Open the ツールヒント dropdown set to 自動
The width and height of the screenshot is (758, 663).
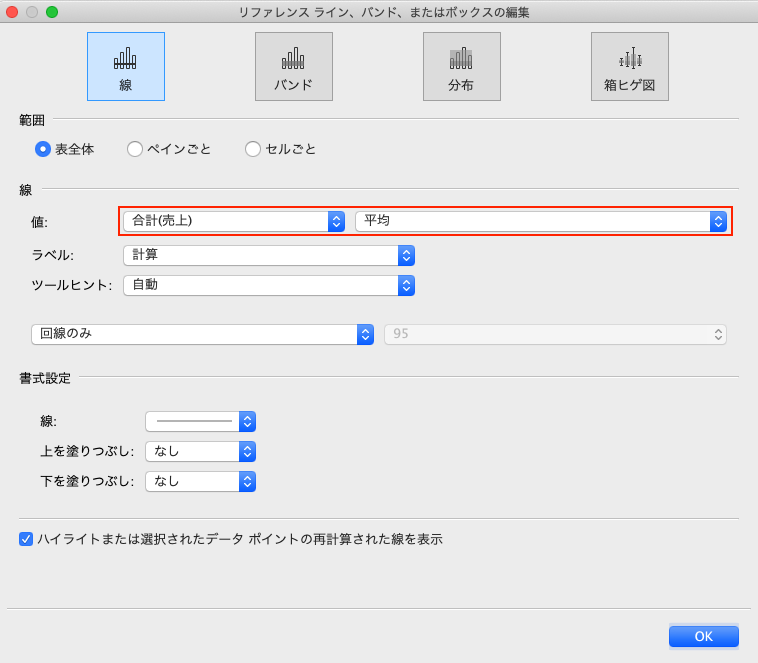pyautogui.click(x=268, y=285)
